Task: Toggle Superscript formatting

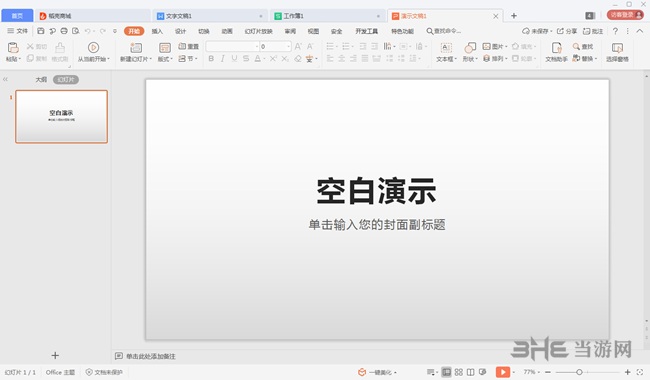Action: pos(273,59)
